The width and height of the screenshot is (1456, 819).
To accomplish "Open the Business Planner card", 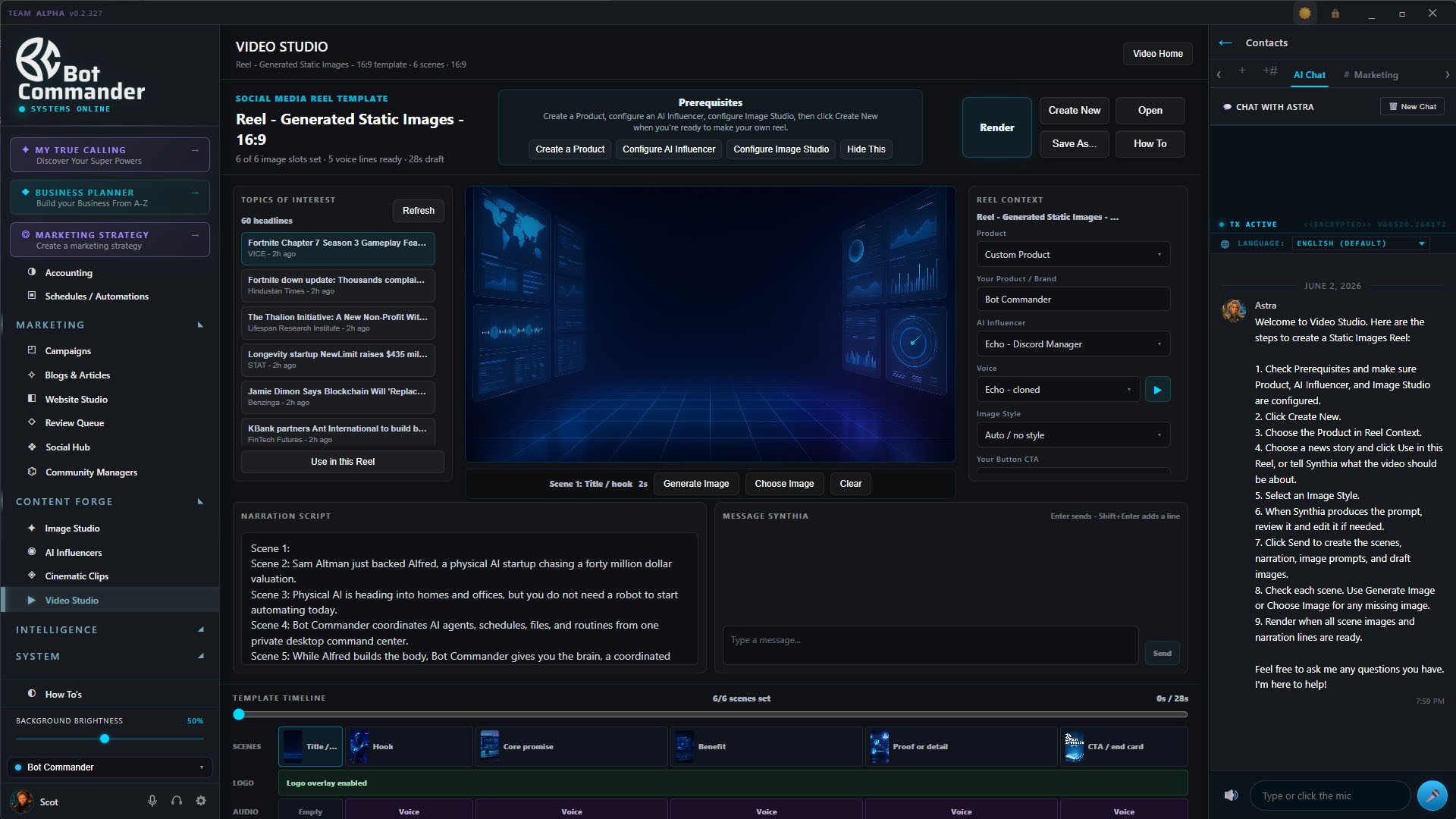I will (110, 197).
